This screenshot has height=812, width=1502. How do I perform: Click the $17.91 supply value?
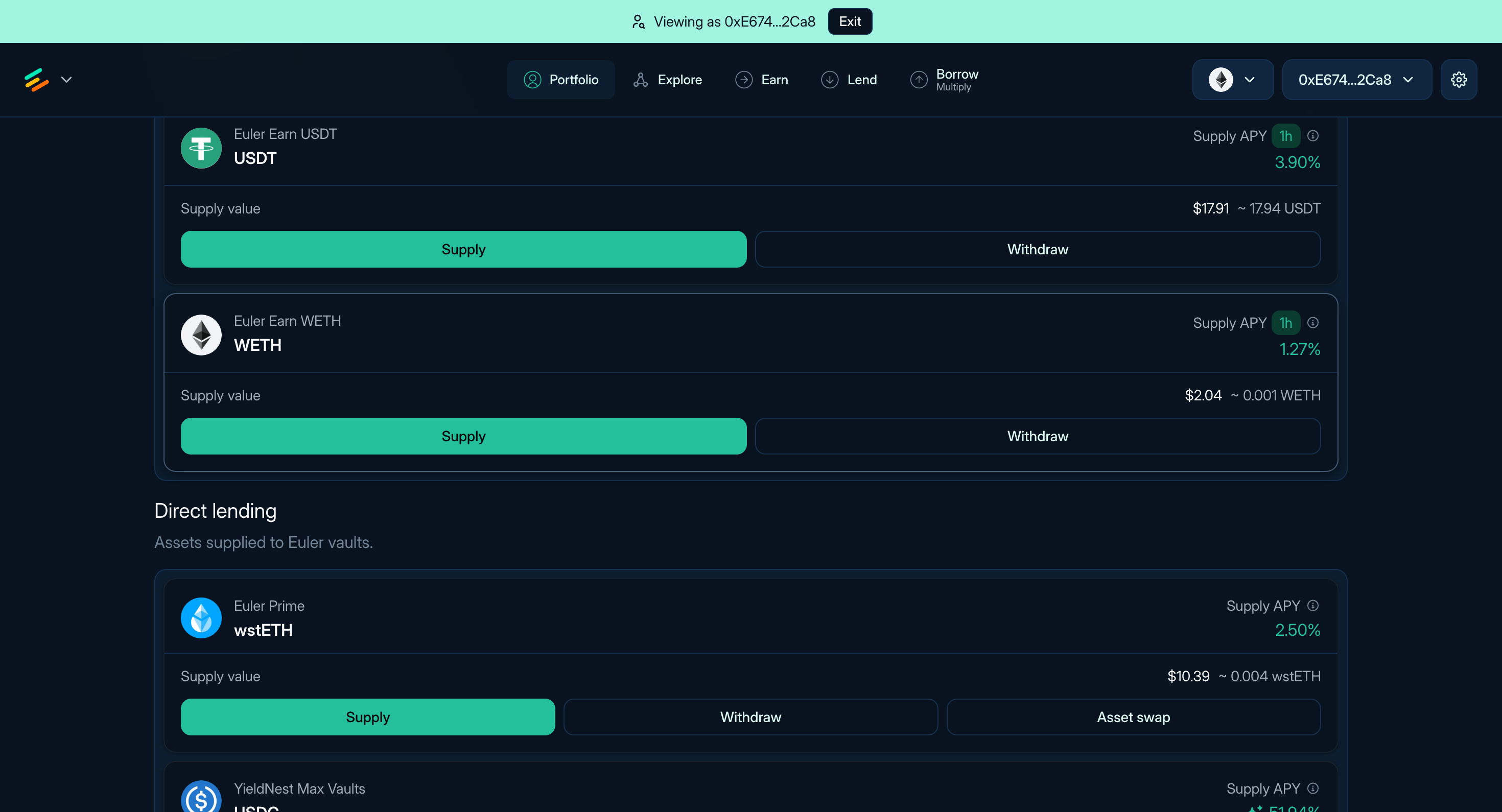(x=1210, y=209)
